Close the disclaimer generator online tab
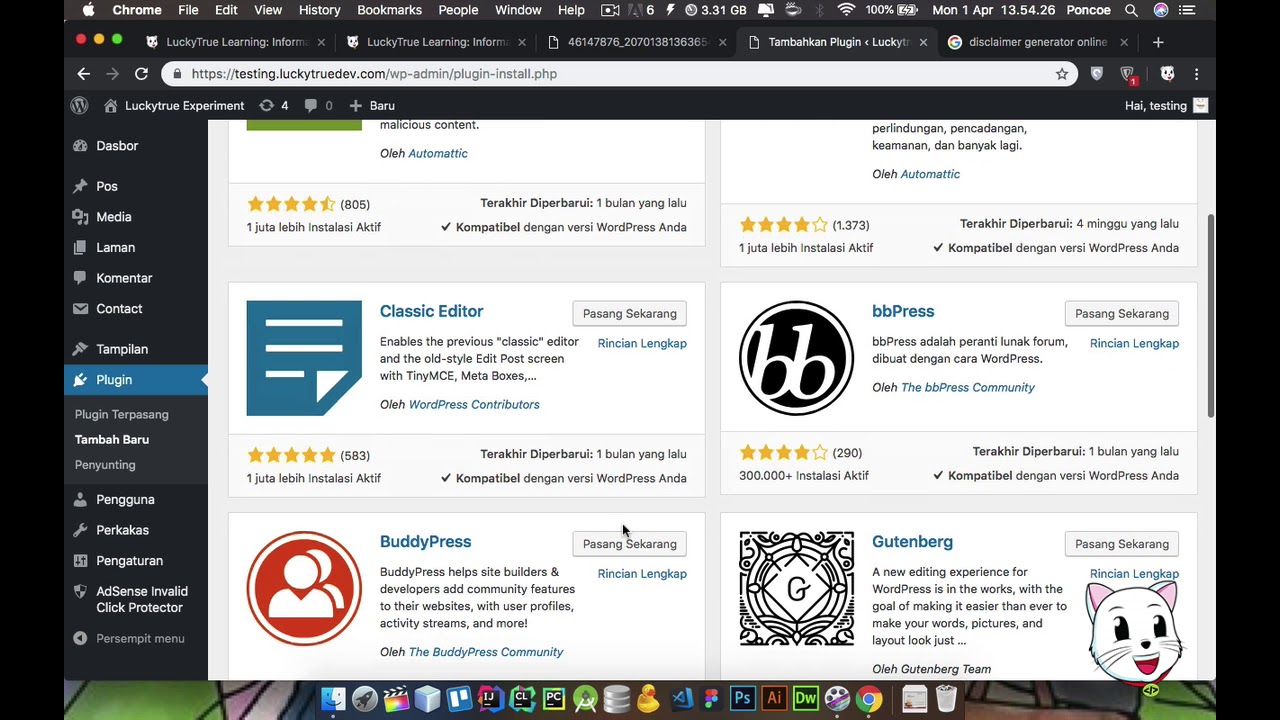 [1124, 42]
